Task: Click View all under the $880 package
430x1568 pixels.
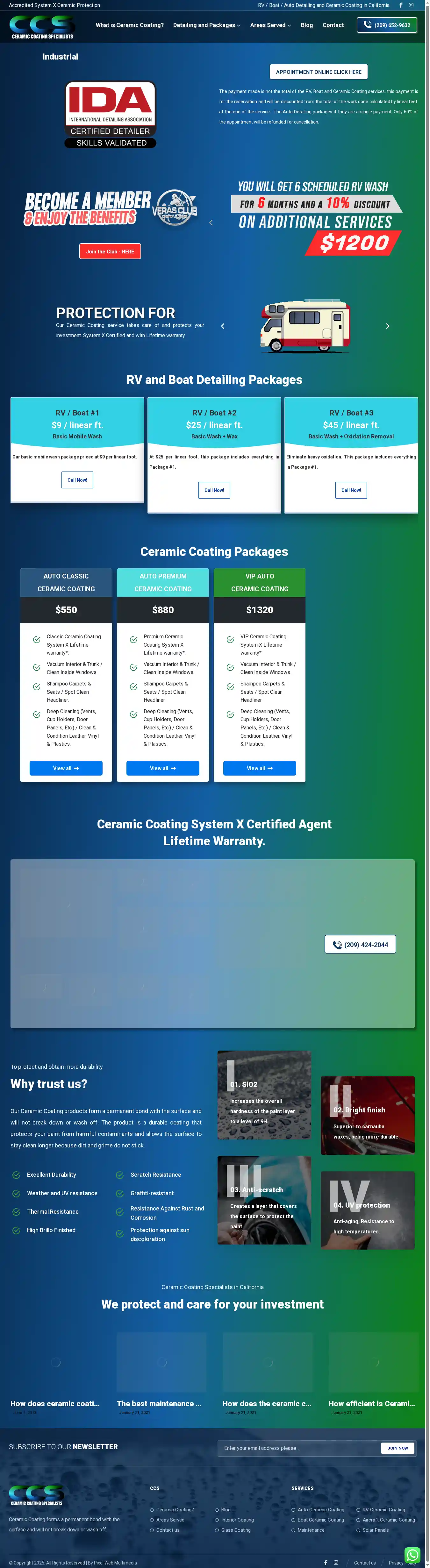Action: click(163, 768)
